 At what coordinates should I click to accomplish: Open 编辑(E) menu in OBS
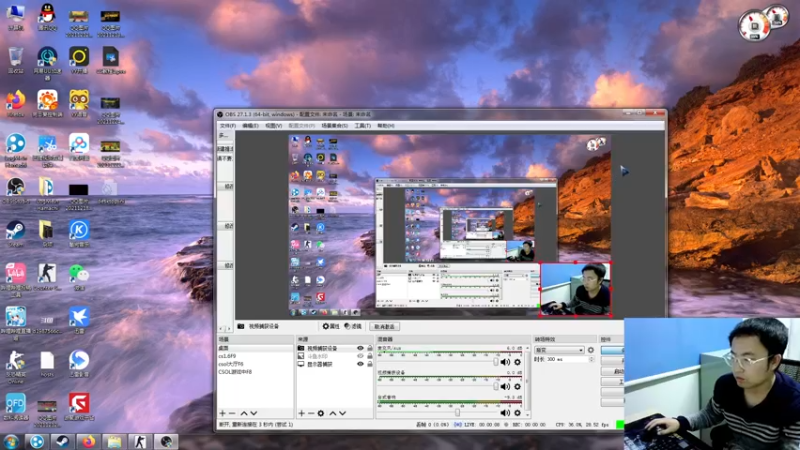pyautogui.click(x=250, y=126)
